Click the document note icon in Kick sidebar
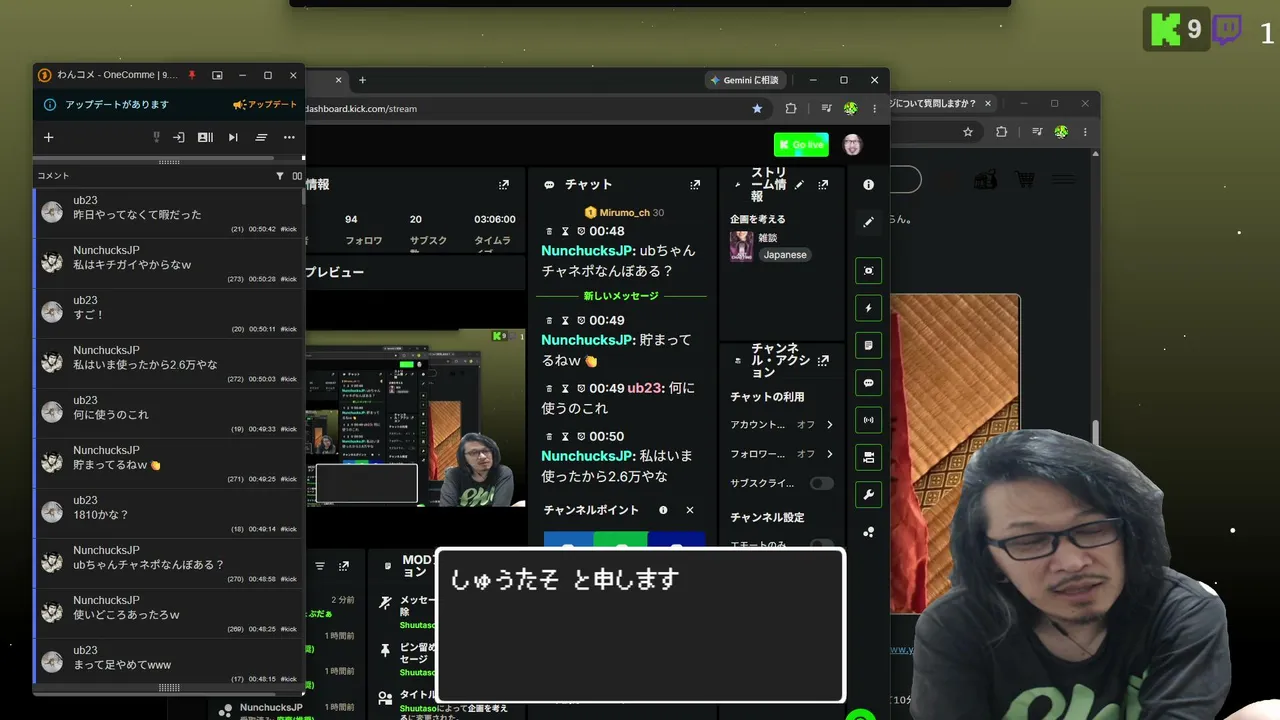This screenshot has height=720, width=1280. click(x=868, y=345)
